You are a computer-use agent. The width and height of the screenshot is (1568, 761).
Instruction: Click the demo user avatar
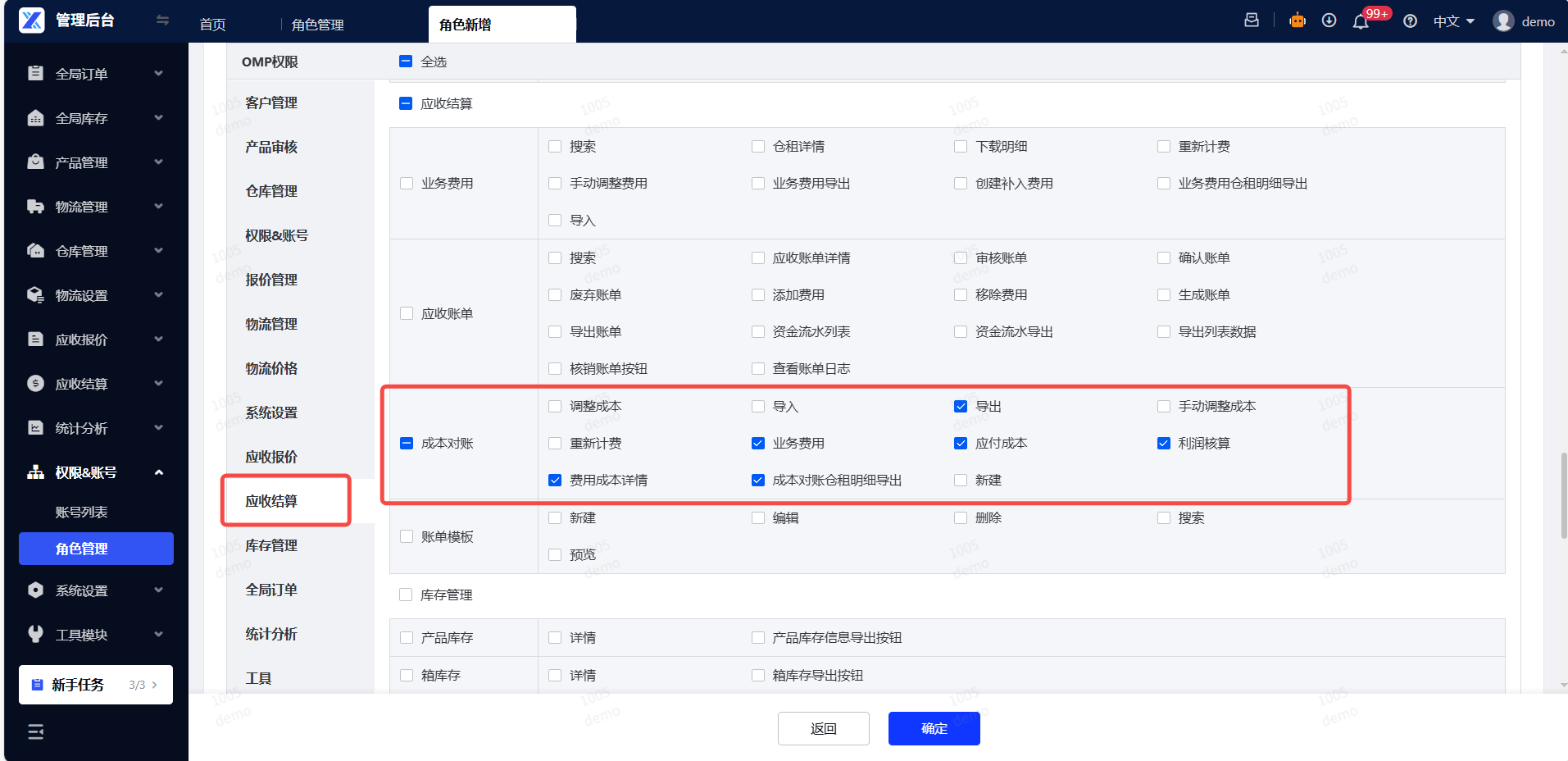[1502, 21]
